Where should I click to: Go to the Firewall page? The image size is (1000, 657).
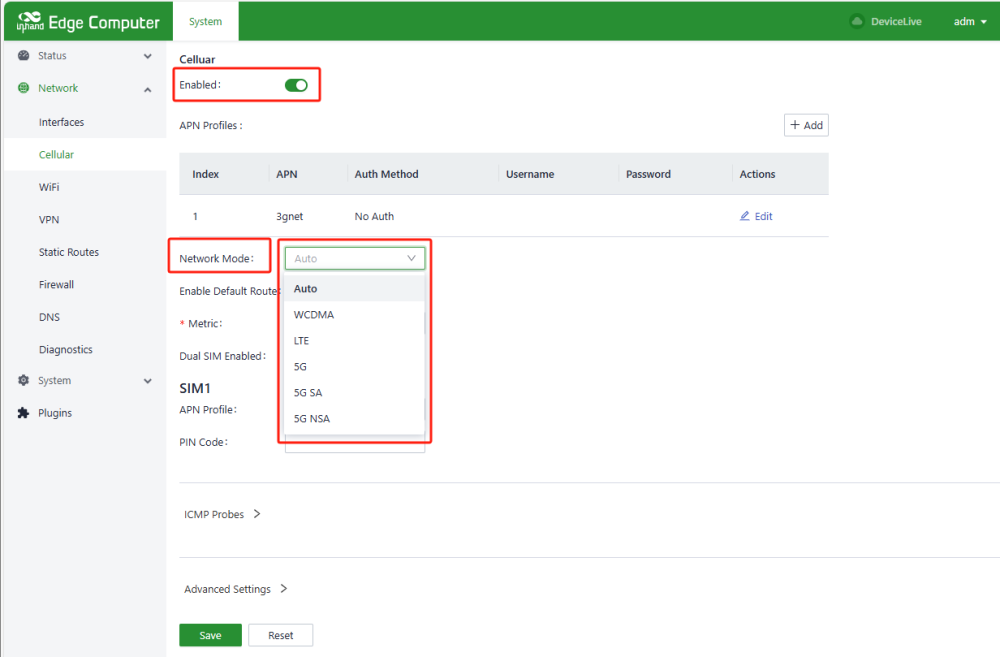coord(56,285)
